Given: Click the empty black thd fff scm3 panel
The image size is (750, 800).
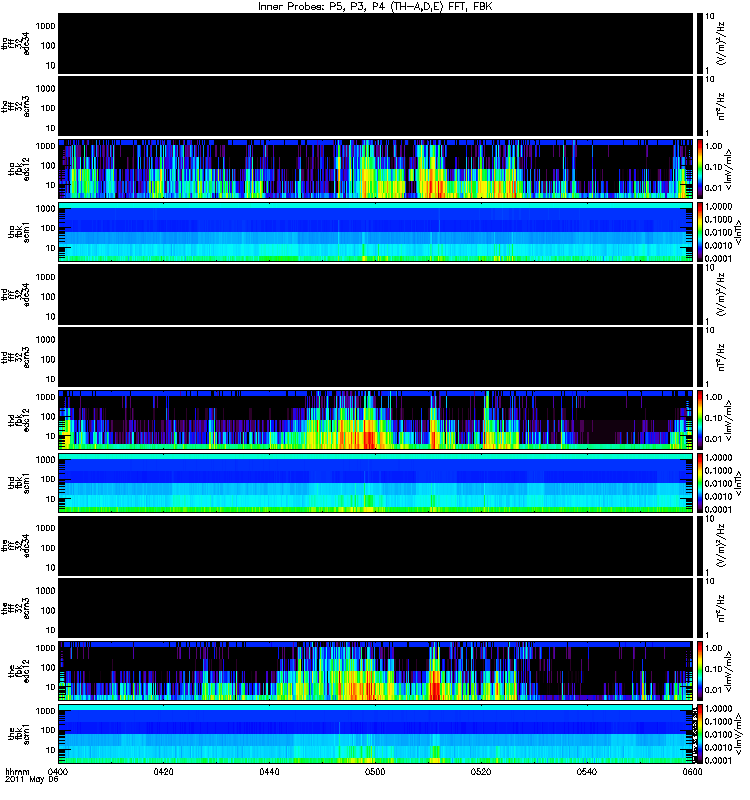Looking at the screenshot, I should [x=376, y=357].
